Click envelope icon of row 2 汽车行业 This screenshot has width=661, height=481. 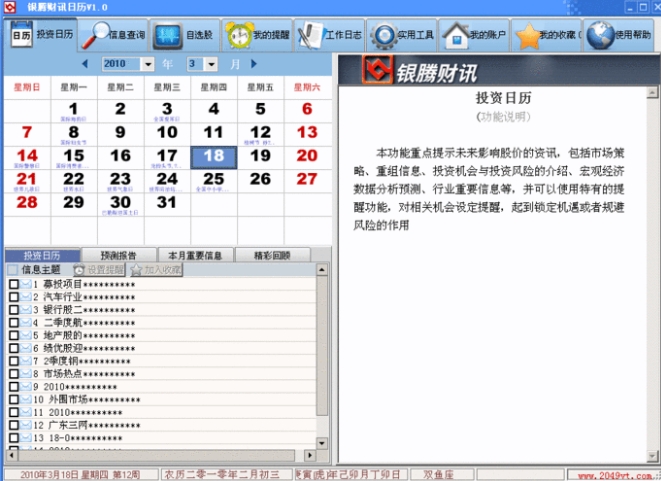click(26, 297)
